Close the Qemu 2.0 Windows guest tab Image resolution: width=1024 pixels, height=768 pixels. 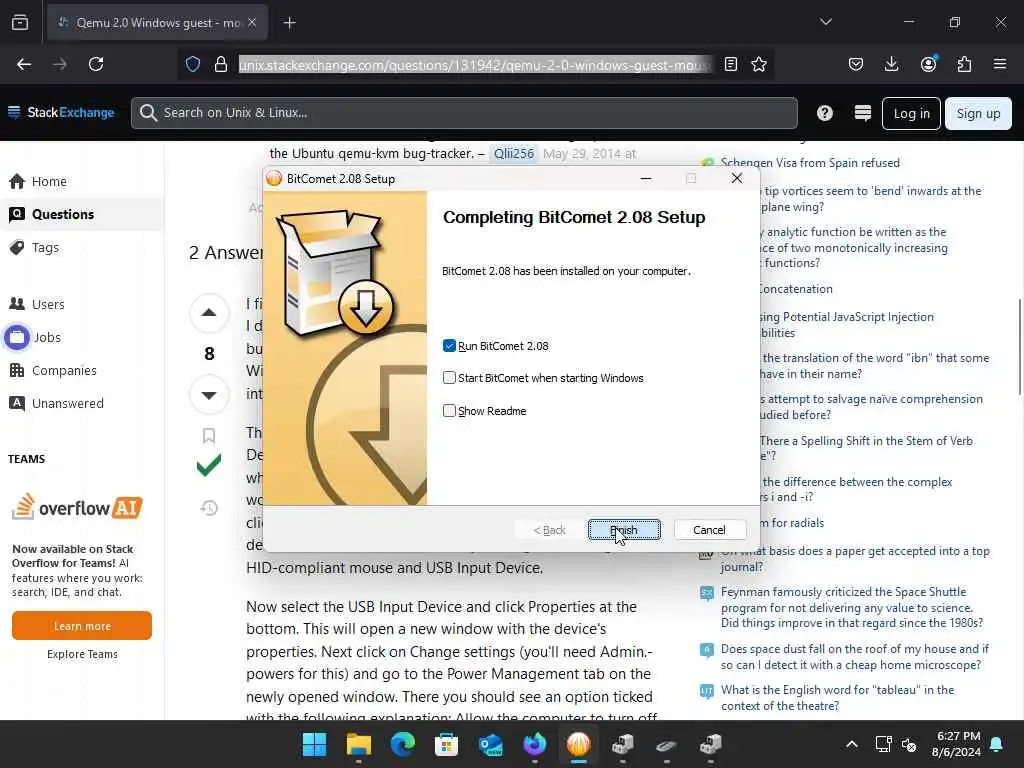click(252, 23)
